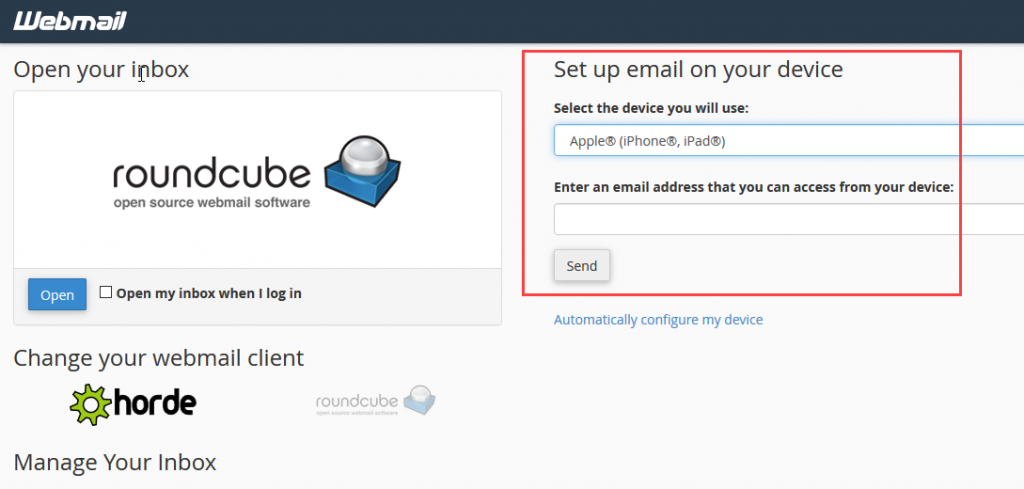Click the green Horde gear icon

pyautogui.click(x=88, y=403)
